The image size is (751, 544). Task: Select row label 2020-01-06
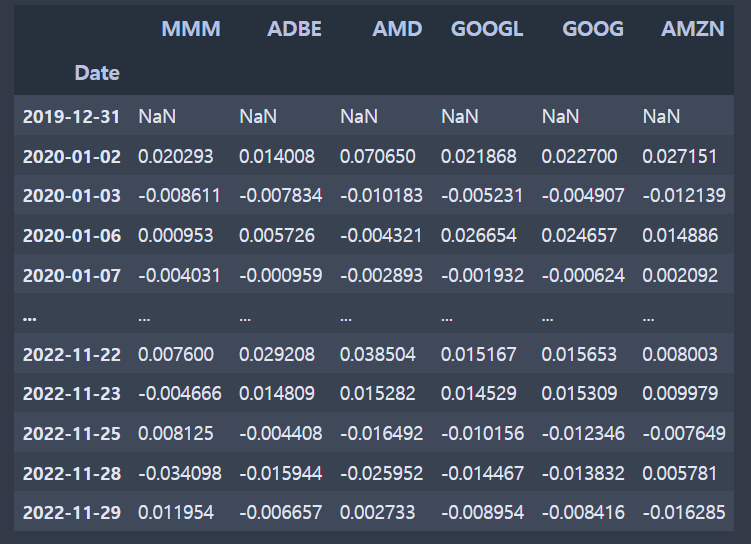tap(72, 236)
